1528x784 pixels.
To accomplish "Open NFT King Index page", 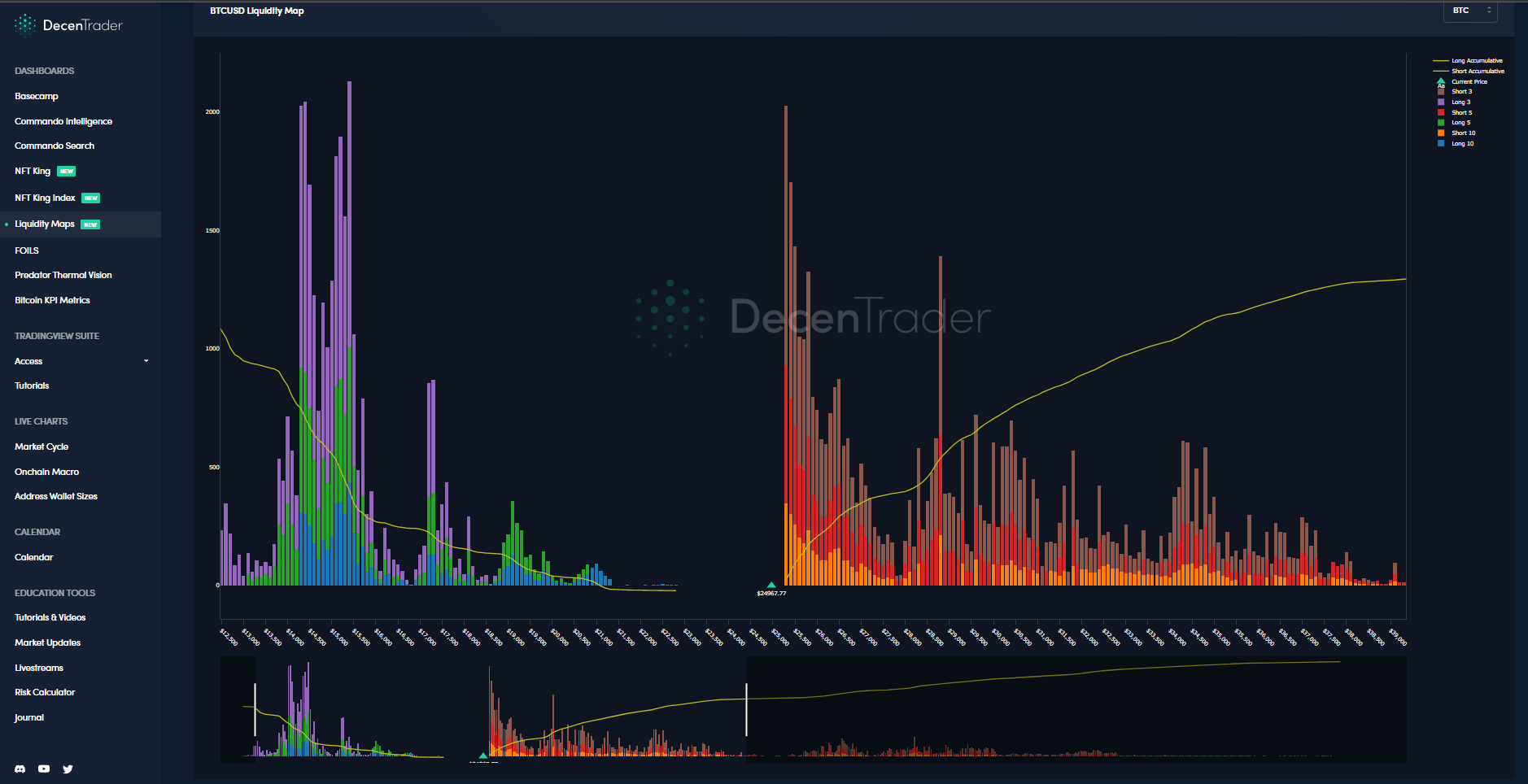I will click(45, 198).
